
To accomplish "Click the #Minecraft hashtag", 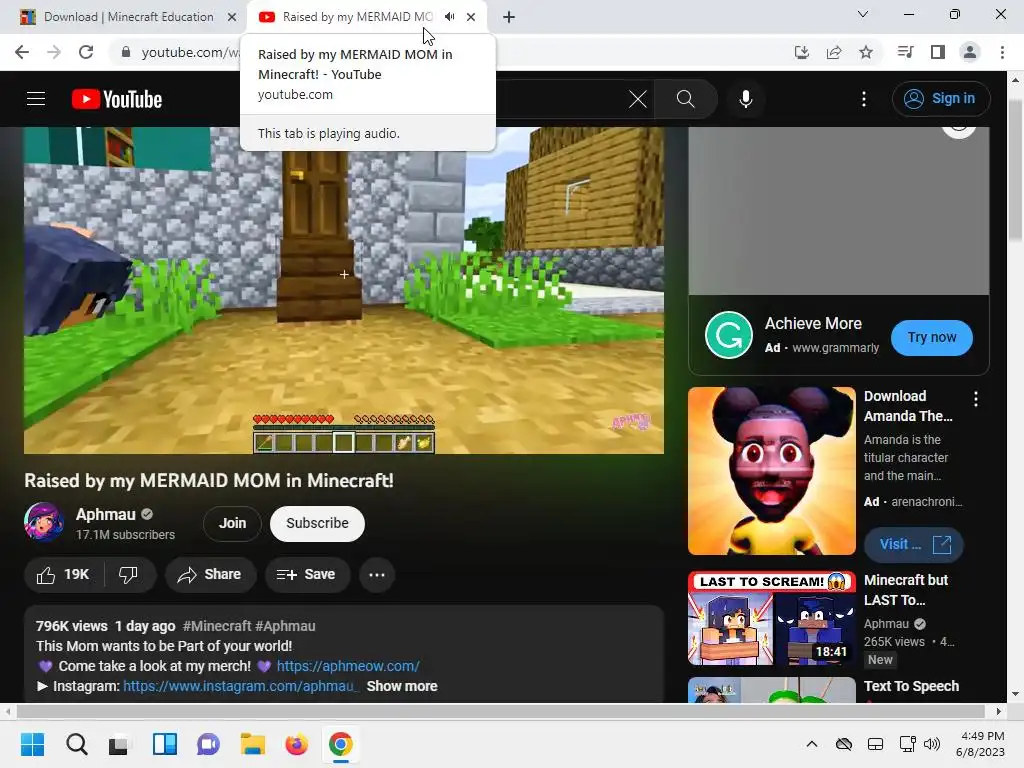I will 217,626.
